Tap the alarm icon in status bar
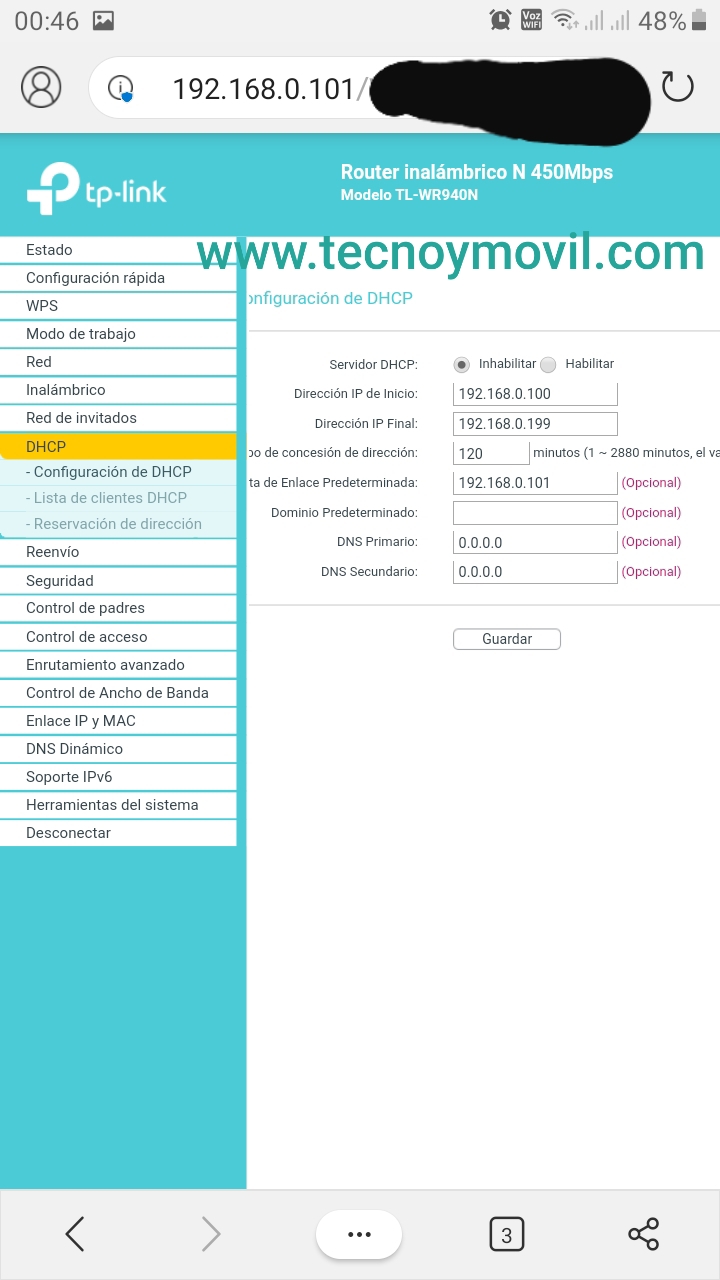 [500, 20]
